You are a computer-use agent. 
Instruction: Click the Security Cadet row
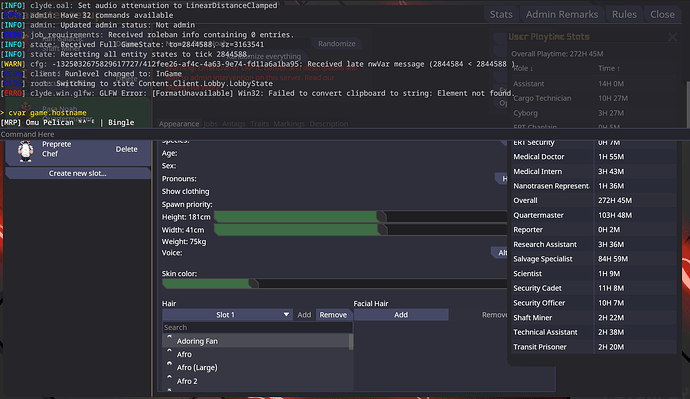tap(594, 288)
